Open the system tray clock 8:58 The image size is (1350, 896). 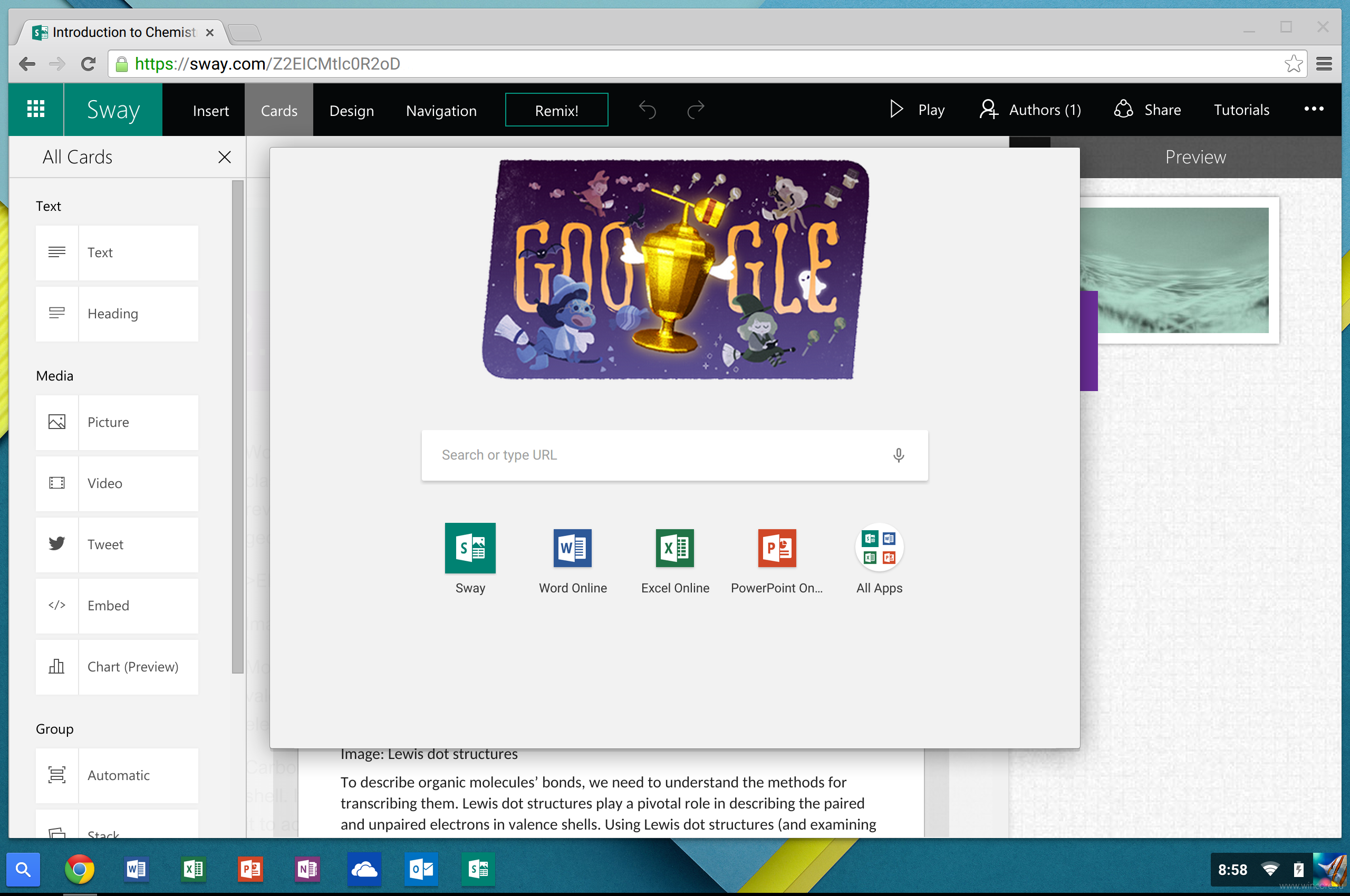pos(1232,870)
